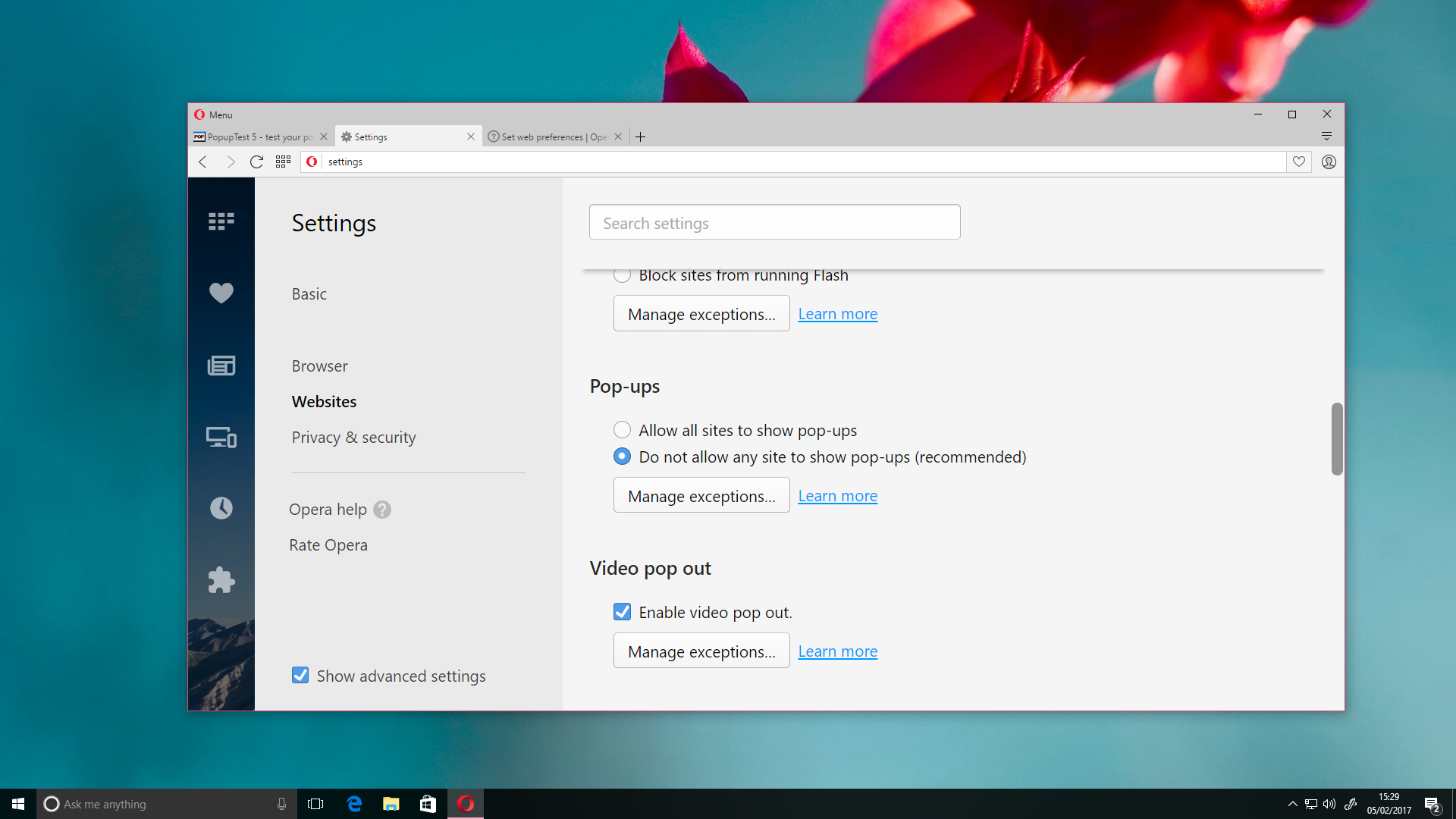Viewport: 1456px width, 819px height.
Task: Go to the Privacy & security section
Action: (353, 438)
